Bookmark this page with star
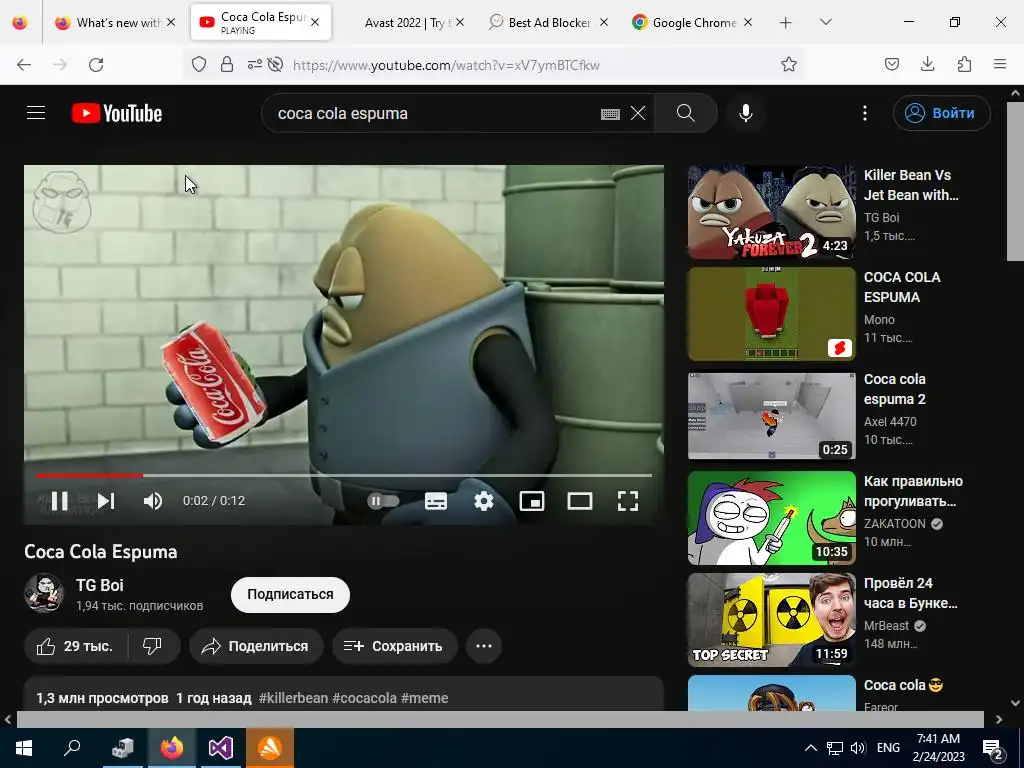Image resolution: width=1024 pixels, height=768 pixels. [789, 64]
